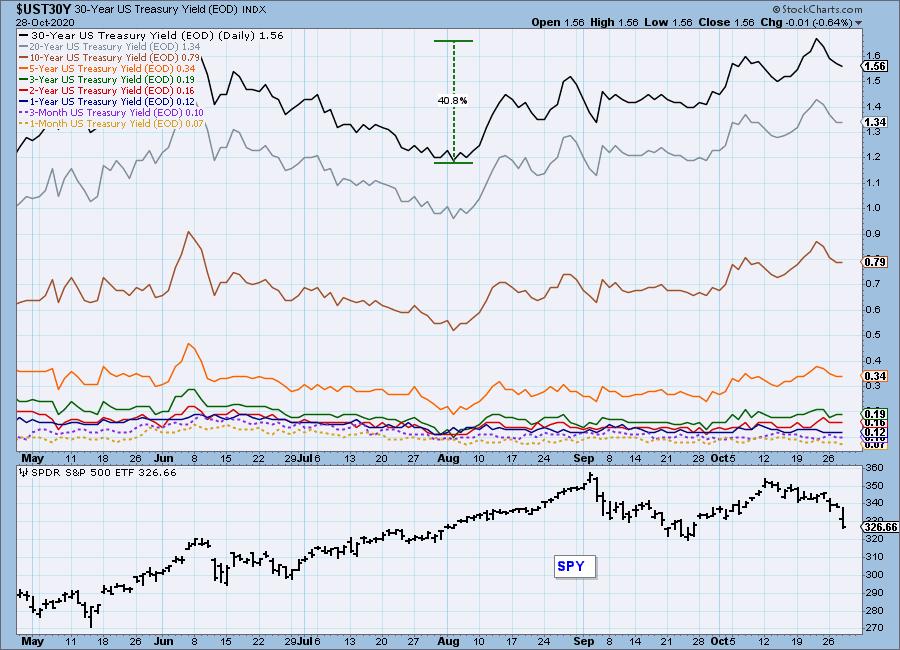The image size is (900, 650).
Task: Click the 0.79 last-value tag on right axis
Action: 875,262
